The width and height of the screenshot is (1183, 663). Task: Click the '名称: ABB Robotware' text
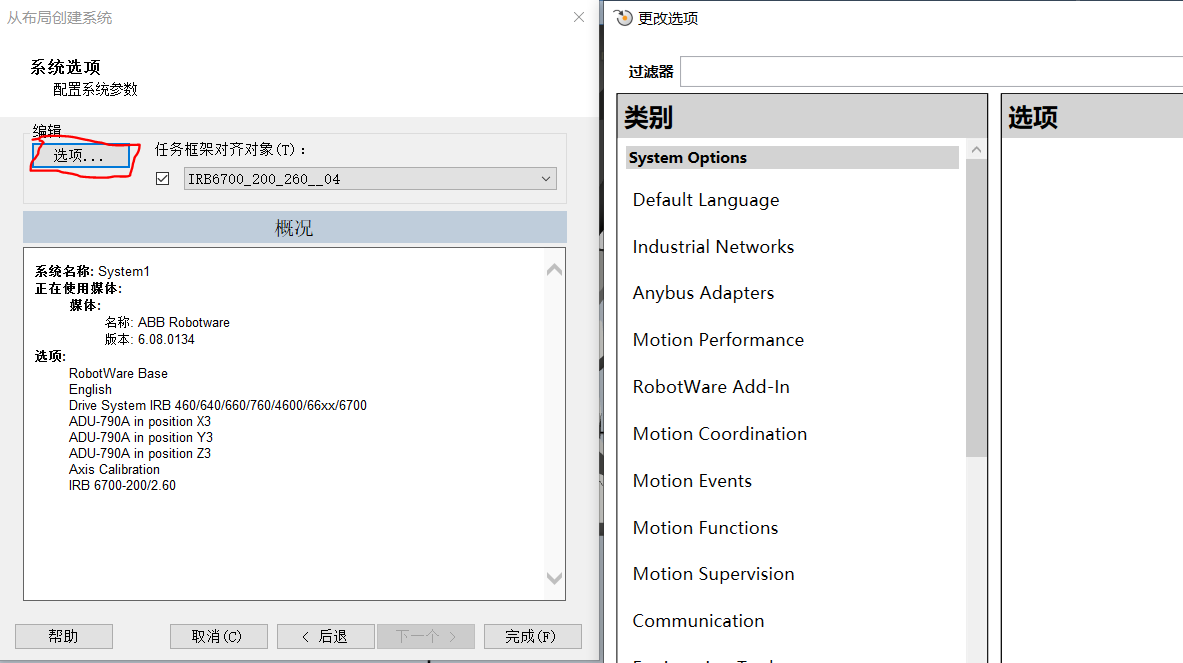[x=167, y=322]
